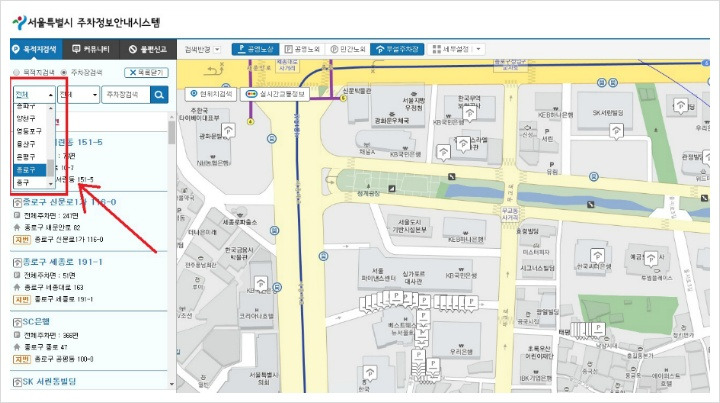This screenshot has height=403, width=720.
Task: Toggle the 부설주차장 parking filter
Action: point(397,49)
